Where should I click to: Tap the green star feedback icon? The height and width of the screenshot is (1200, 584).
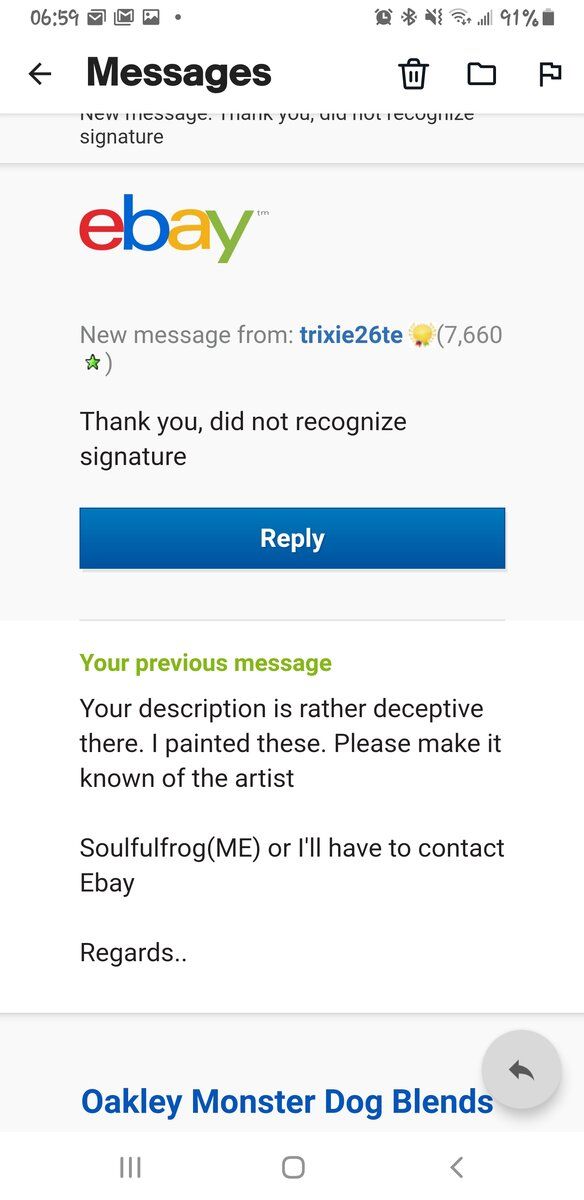[91, 362]
